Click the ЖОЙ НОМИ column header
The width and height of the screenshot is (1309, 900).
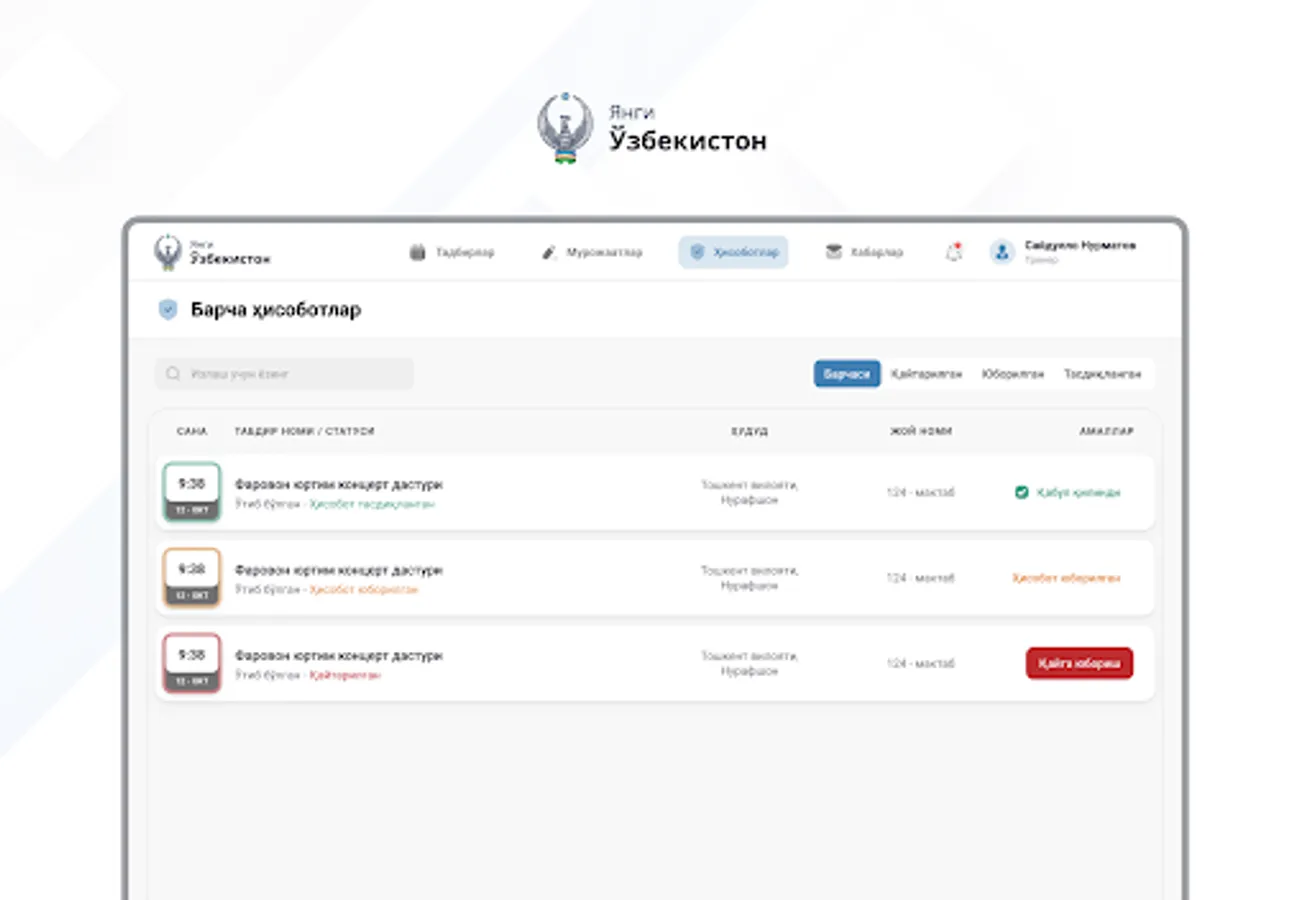[x=921, y=432]
